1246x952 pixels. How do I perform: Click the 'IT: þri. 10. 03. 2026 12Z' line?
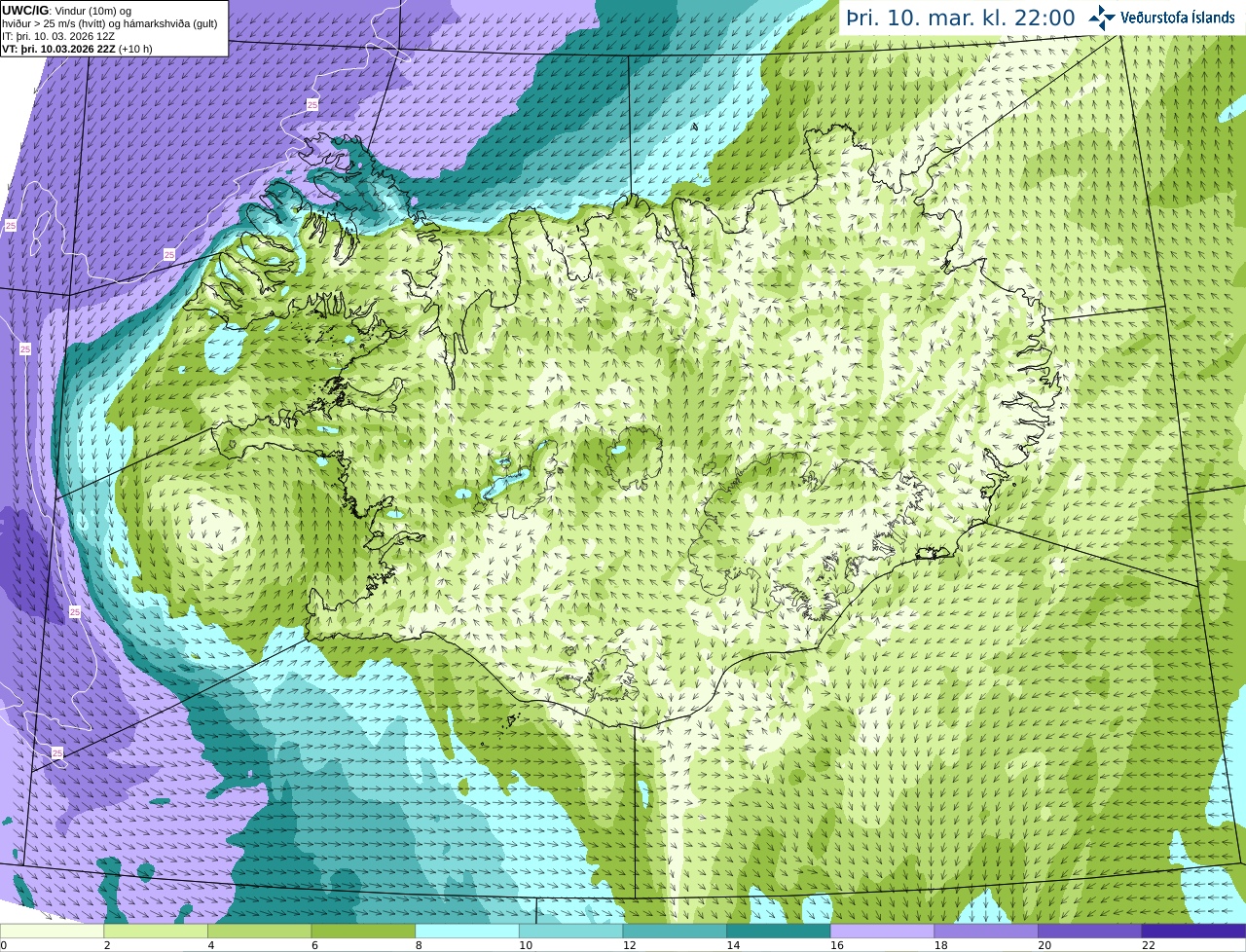pos(58,36)
